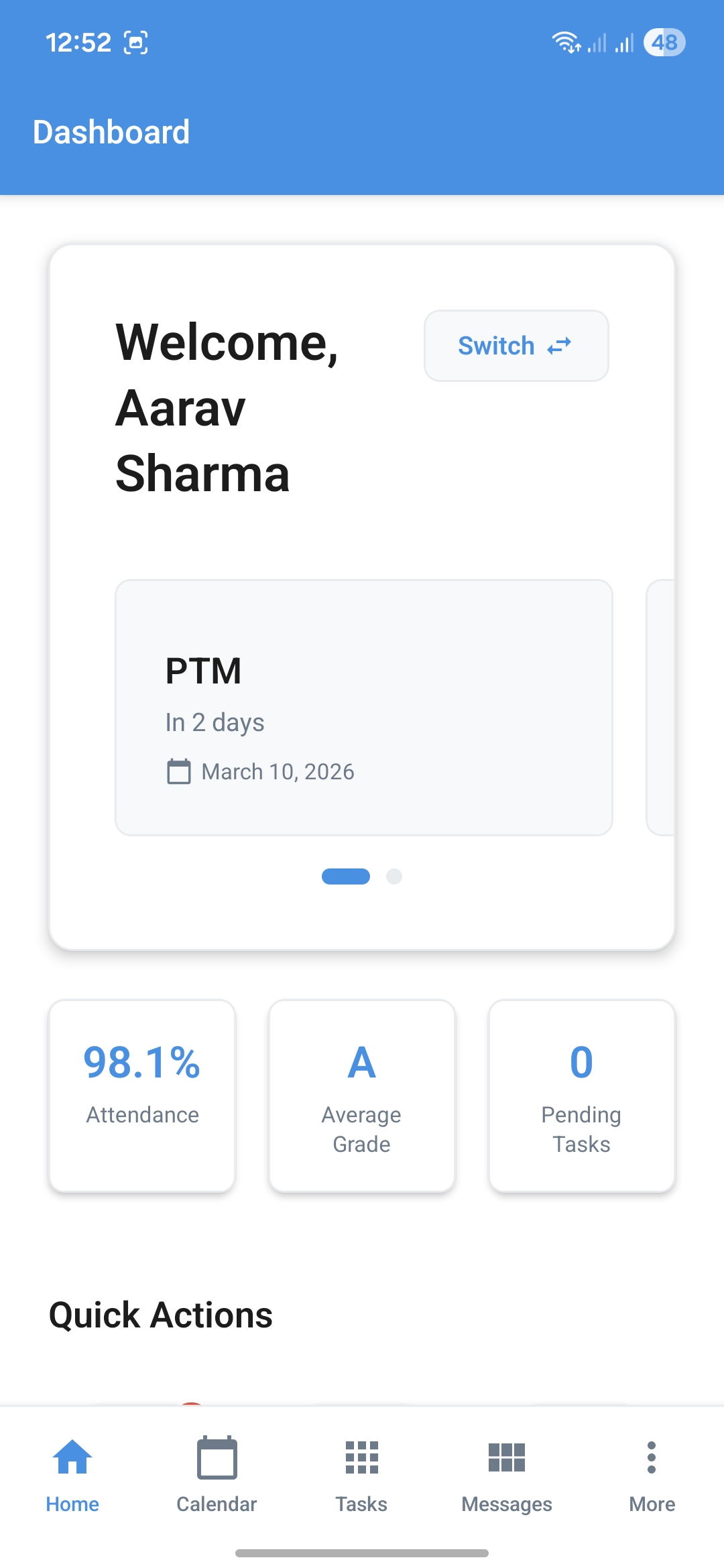Tap the Wi-Fi icon in the status bar
The width and height of the screenshot is (724, 1568).
click(565, 42)
